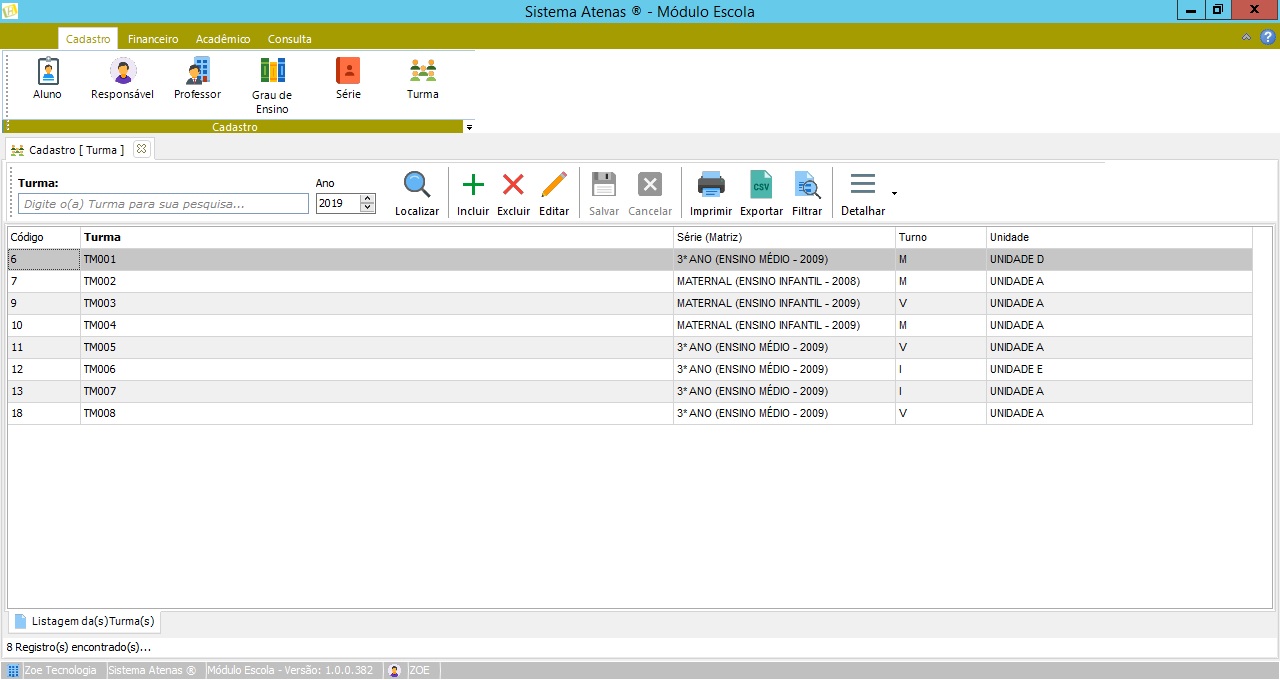Click the Editar pencil icon
The height and width of the screenshot is (680, 1280).
[554, 184]
